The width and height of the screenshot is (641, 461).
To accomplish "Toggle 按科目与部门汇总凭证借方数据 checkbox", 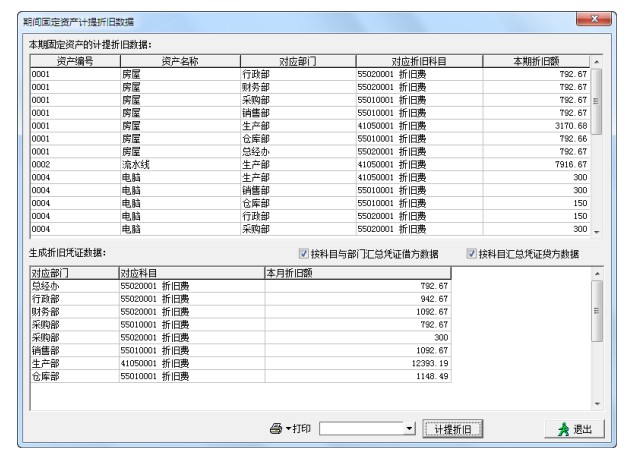I will 305,254.
